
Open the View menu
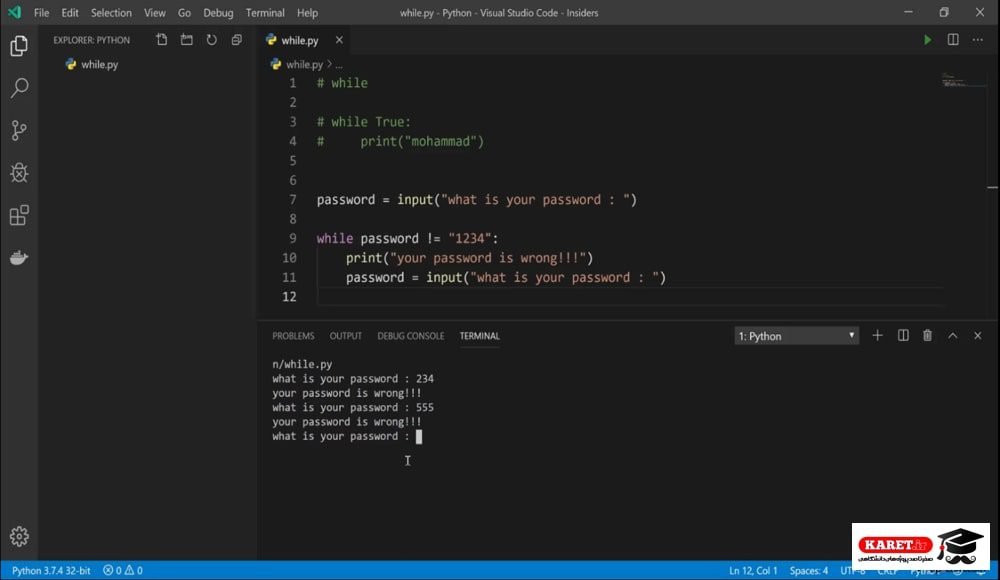click(x=154, y=13)
